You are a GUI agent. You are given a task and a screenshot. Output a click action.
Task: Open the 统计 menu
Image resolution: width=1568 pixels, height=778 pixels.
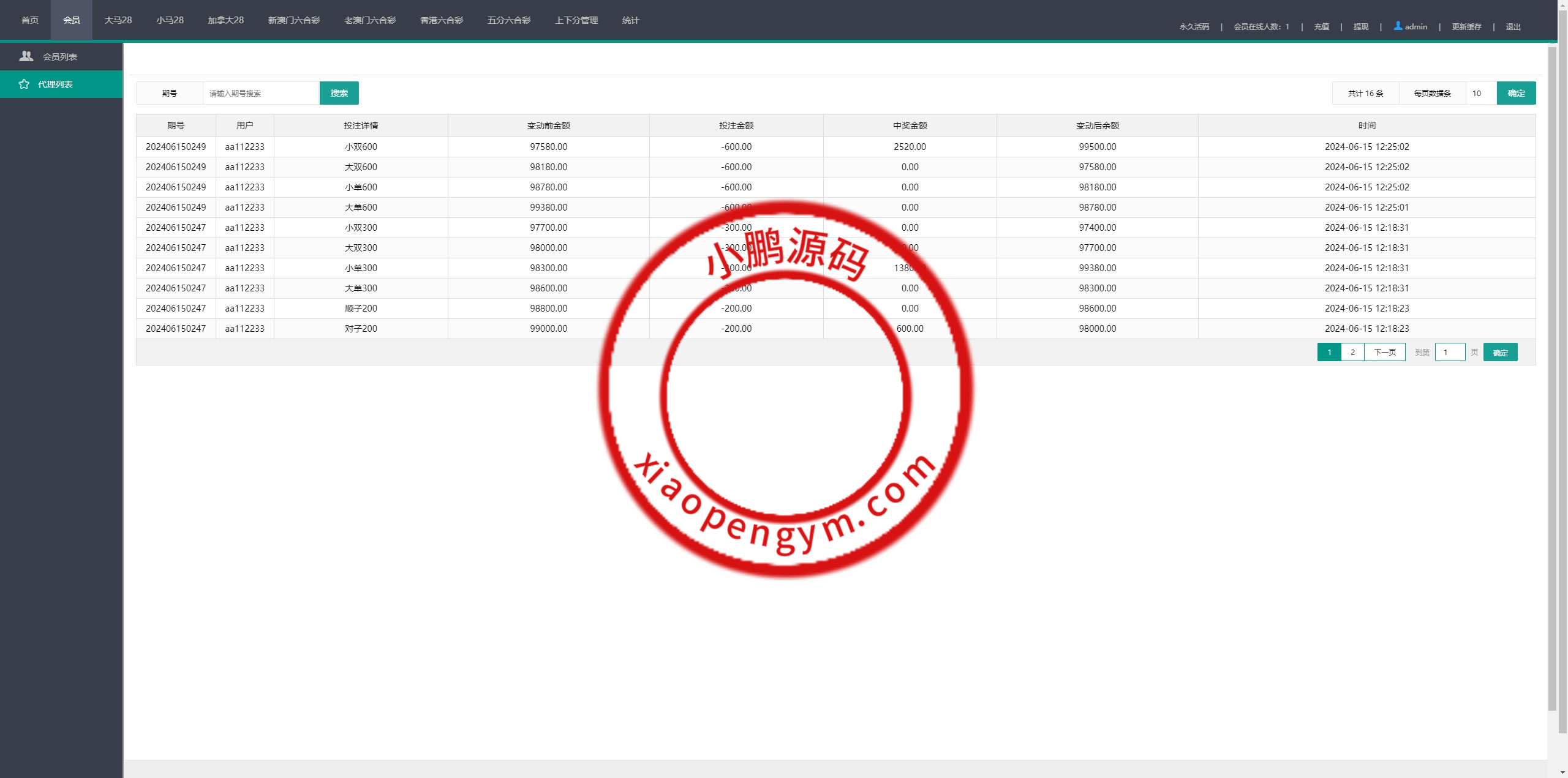630,20
